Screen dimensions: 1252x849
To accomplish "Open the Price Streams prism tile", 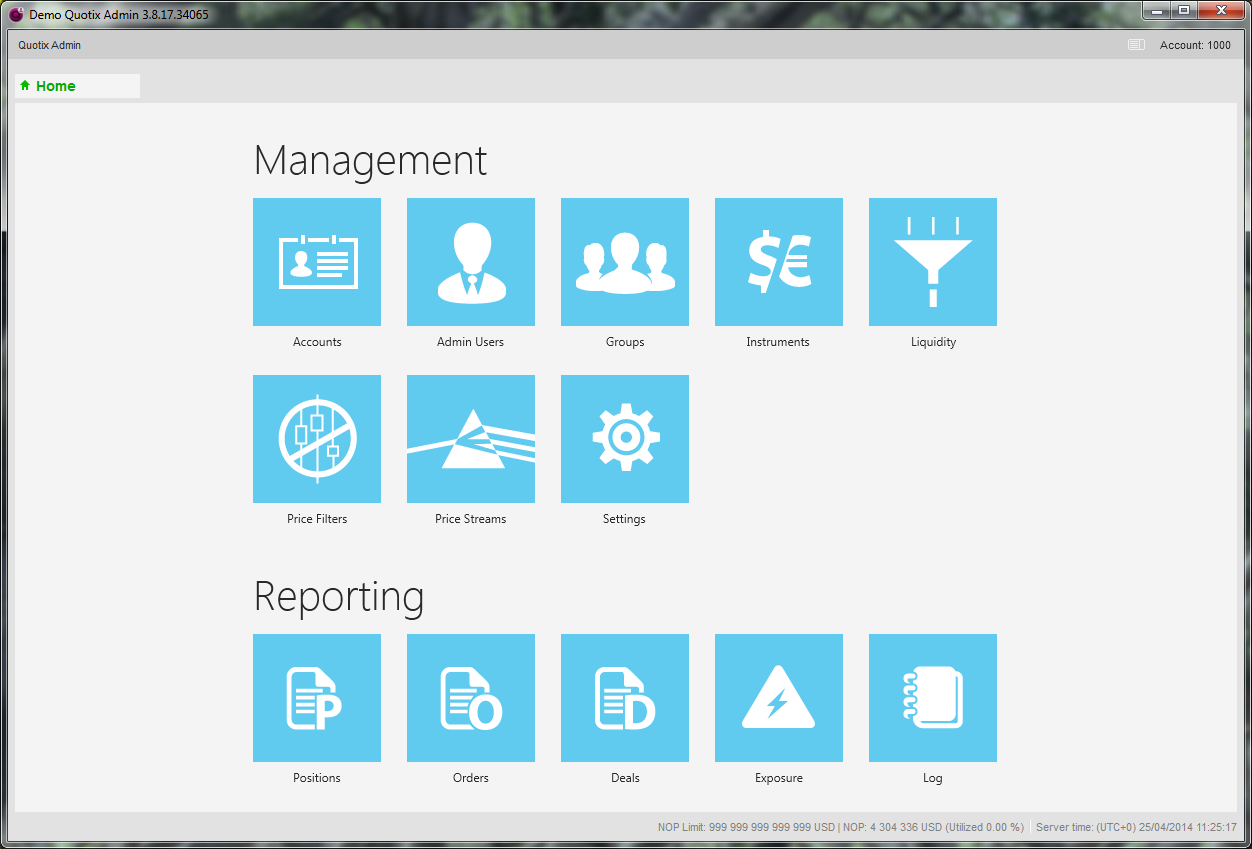I will 471,439.
